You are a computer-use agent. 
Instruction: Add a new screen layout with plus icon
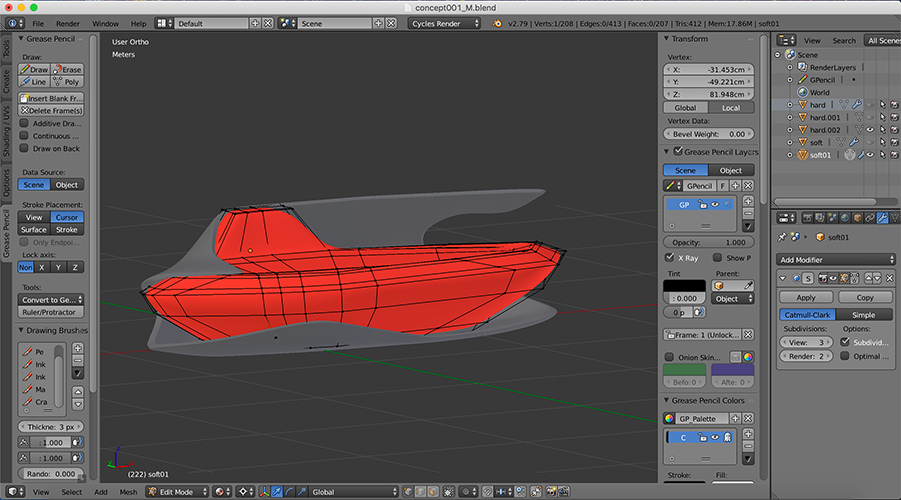[255, 23]
